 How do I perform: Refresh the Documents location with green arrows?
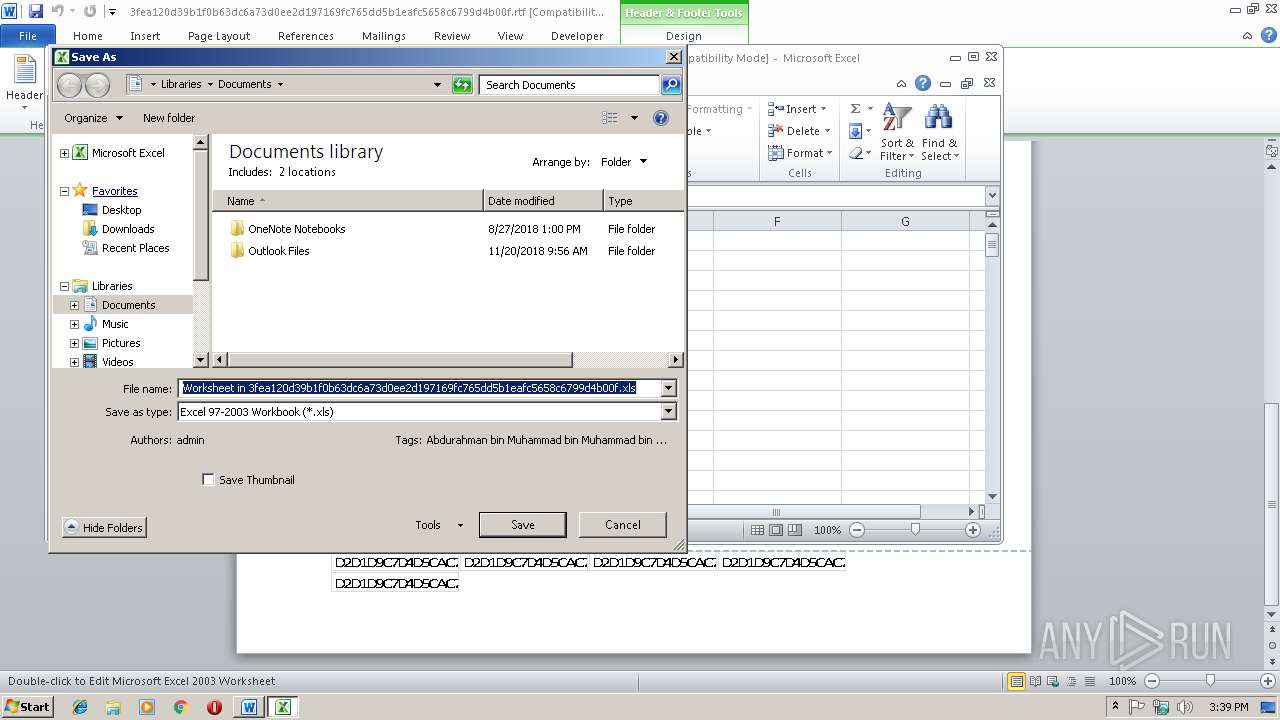(462, 85)
